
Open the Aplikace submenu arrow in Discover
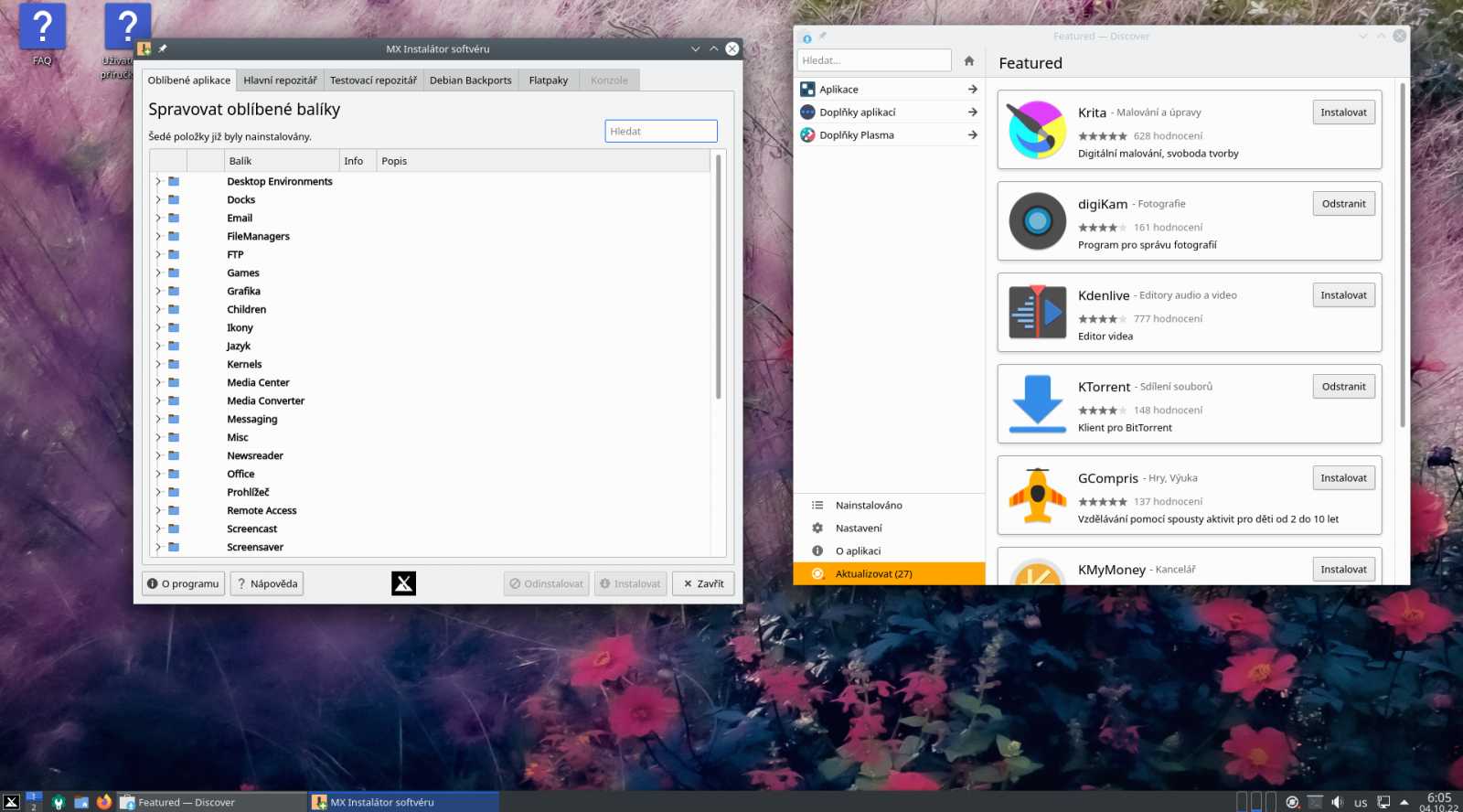tap(972, 89)
